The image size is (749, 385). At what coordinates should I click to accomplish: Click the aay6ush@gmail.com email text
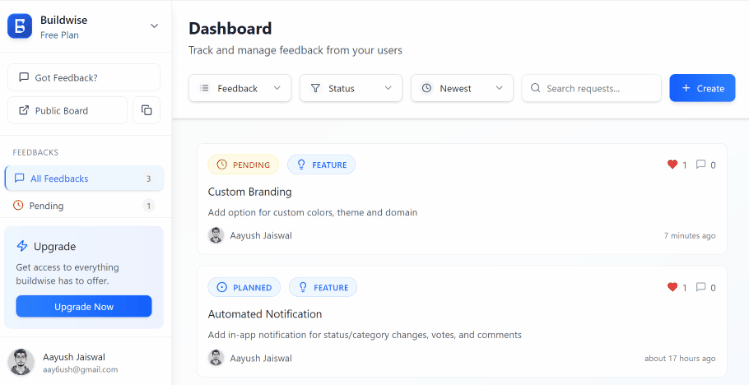point(80,369)
